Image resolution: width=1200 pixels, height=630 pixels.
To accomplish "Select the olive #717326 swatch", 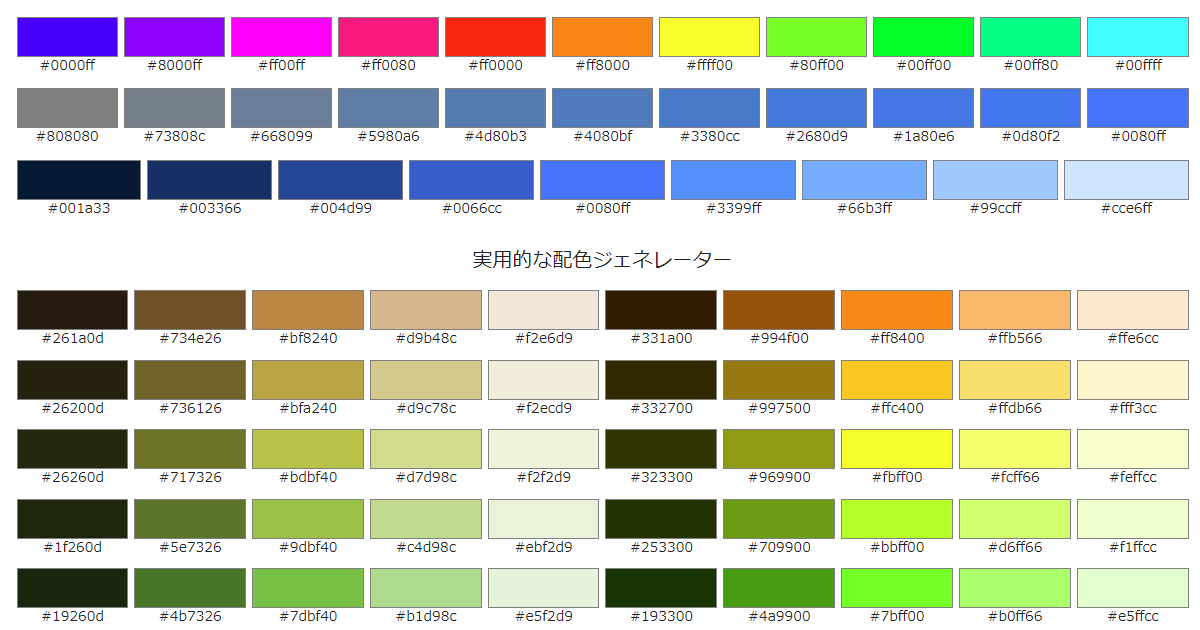I will pos(190,449).
